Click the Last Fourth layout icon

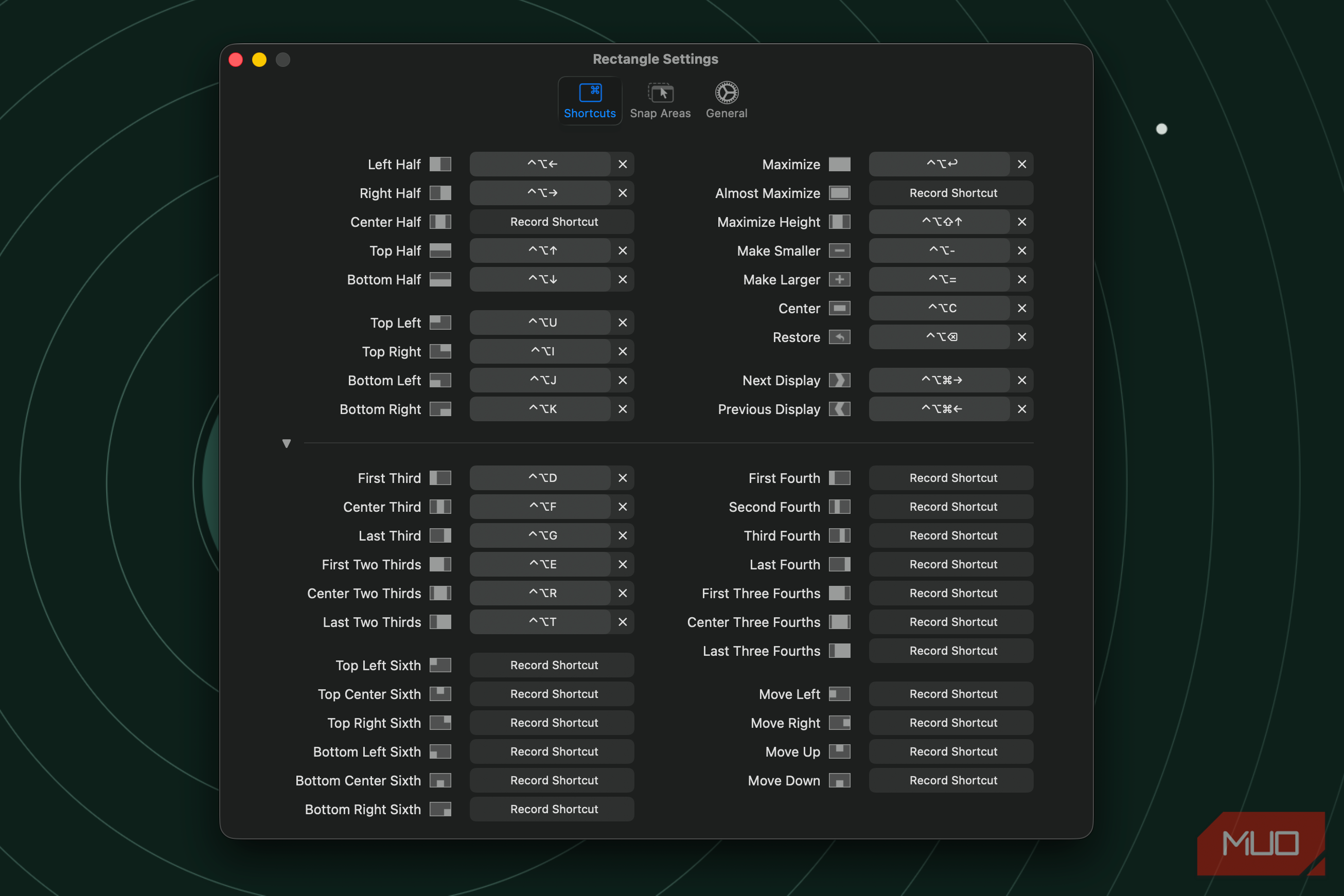pyautogui.click(x=839, y=565)
